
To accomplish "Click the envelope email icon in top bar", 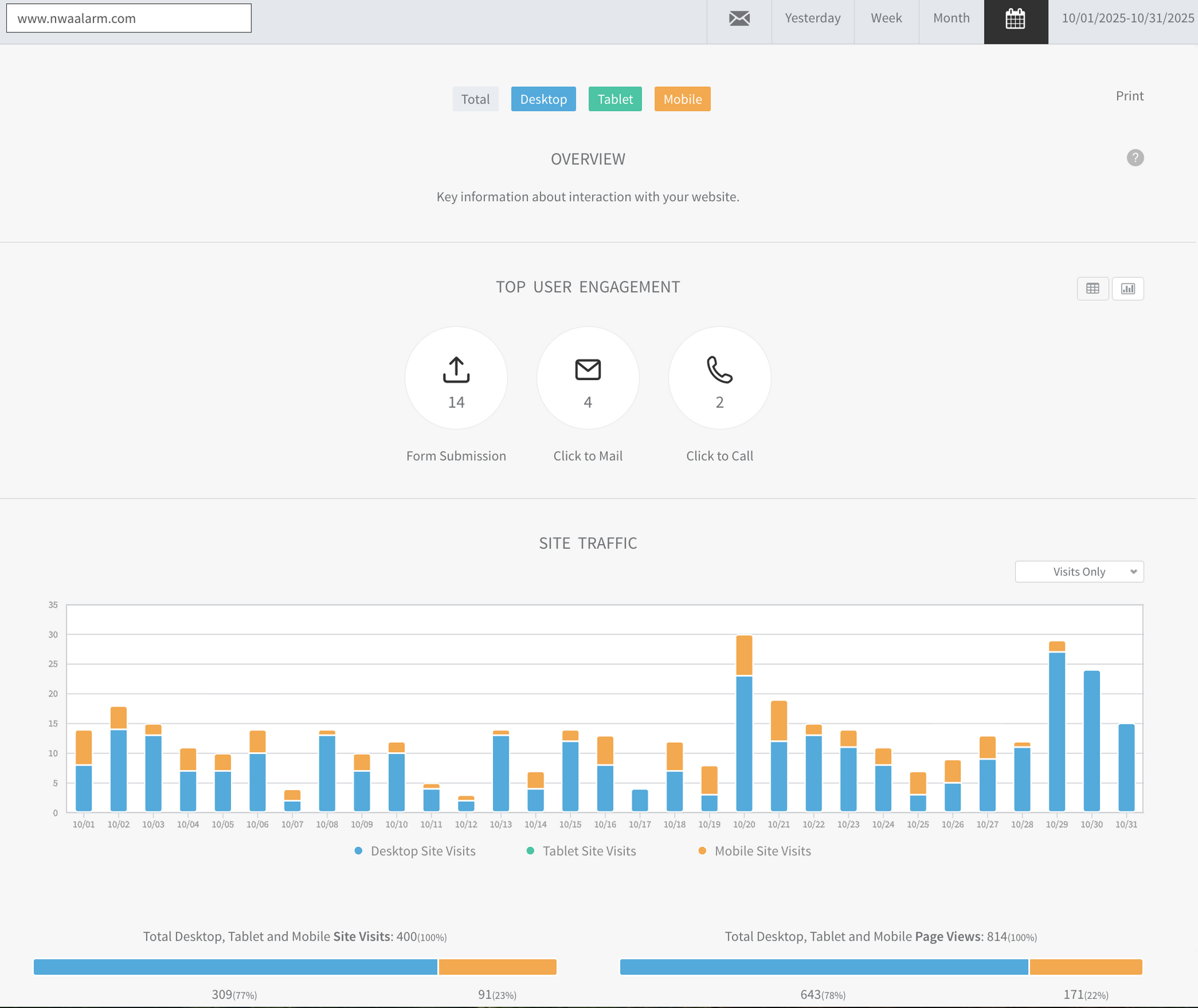I will tap(739, 19).
